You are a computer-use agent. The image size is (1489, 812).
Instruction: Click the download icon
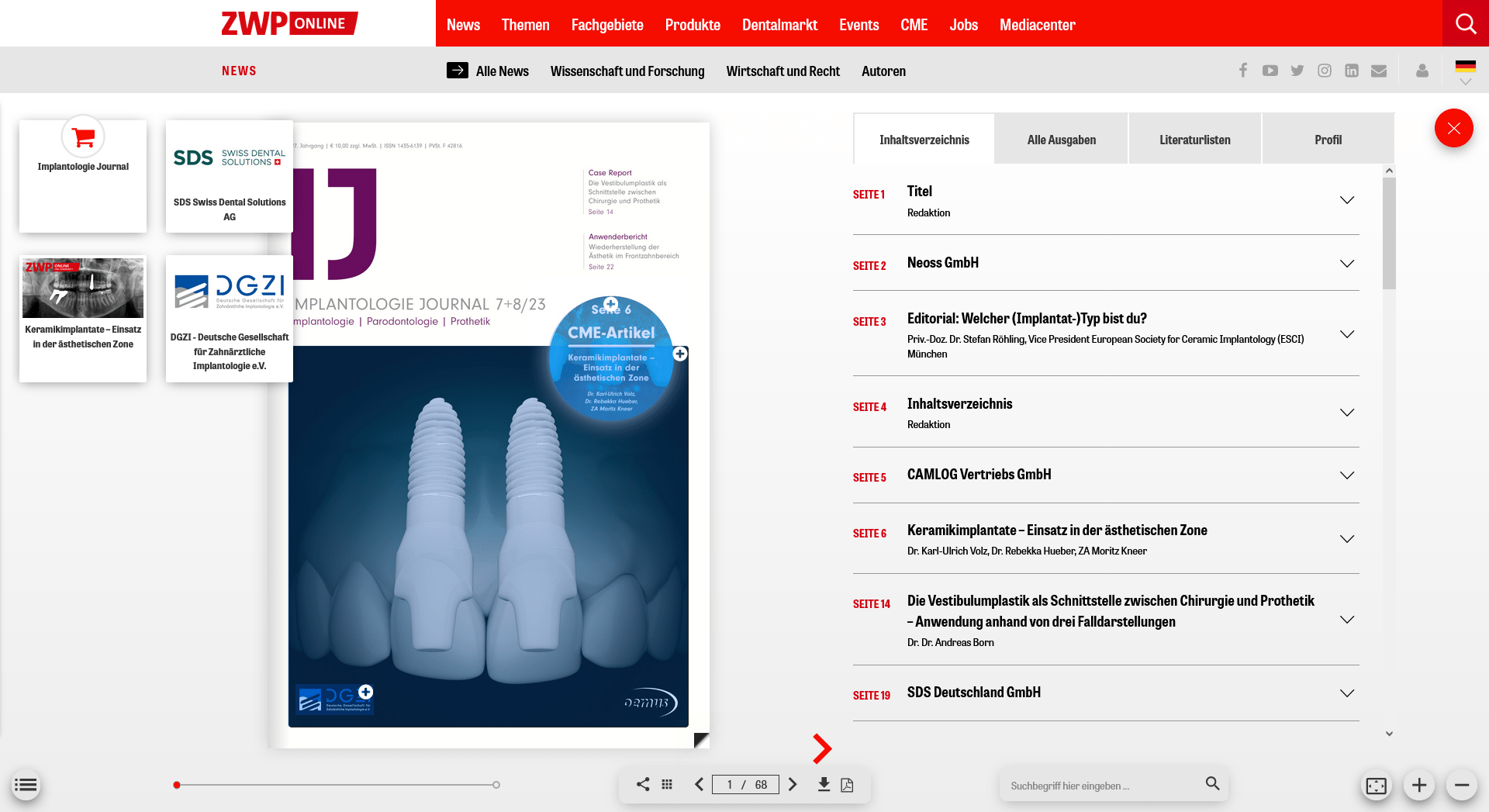click(x=824, y=784)
